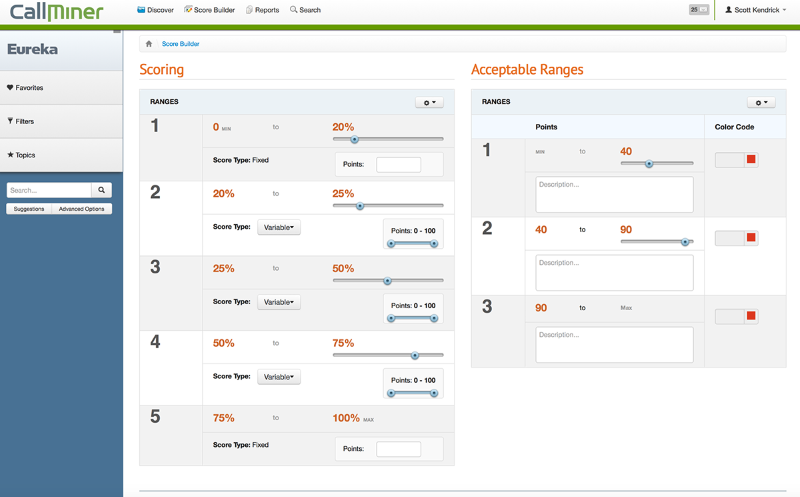
Task: Collapse the Eureka sidebar using the handle icon
Action: click(117, 32)
